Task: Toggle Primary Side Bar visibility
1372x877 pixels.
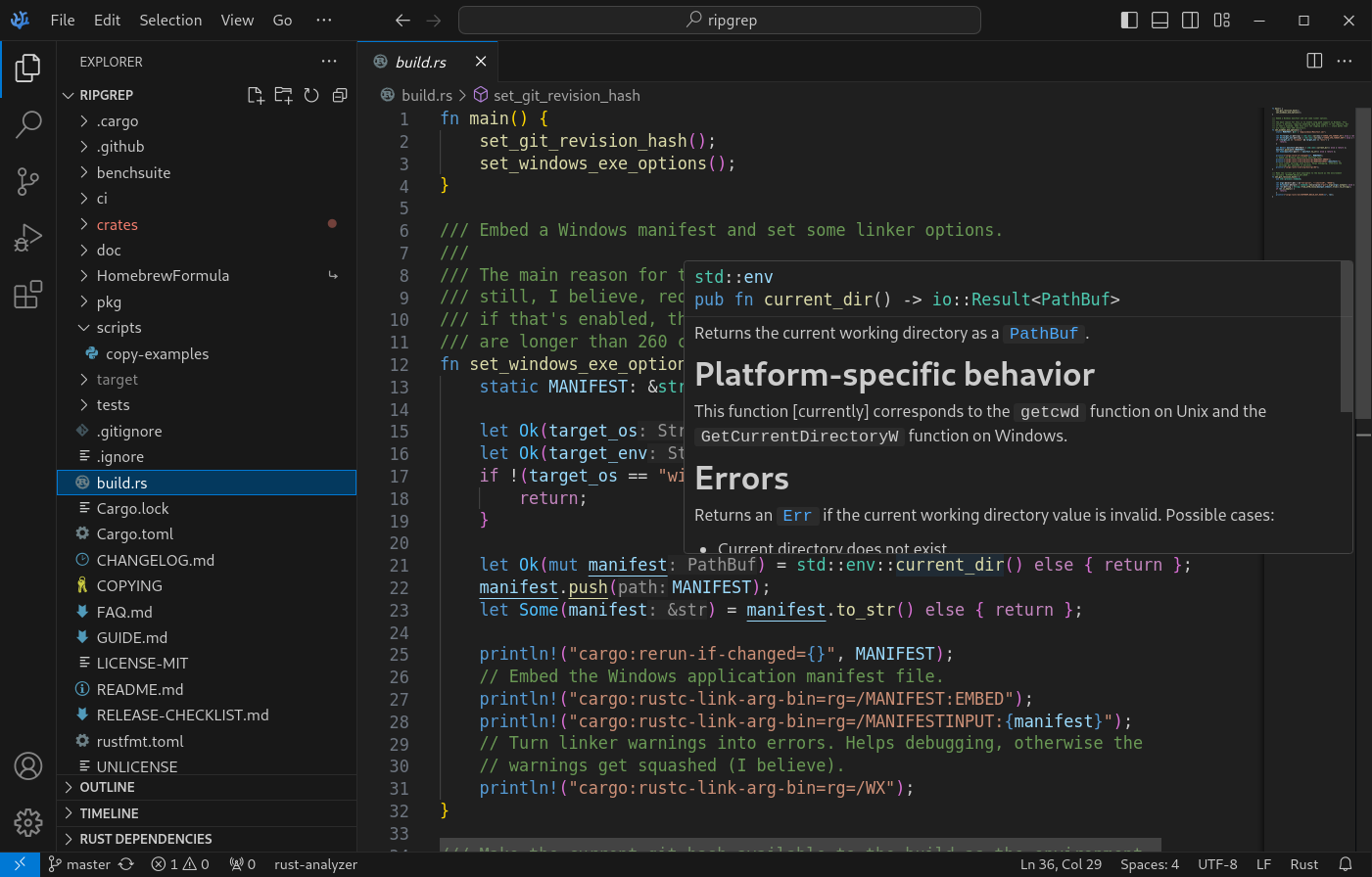Action: coord(1129,20)
